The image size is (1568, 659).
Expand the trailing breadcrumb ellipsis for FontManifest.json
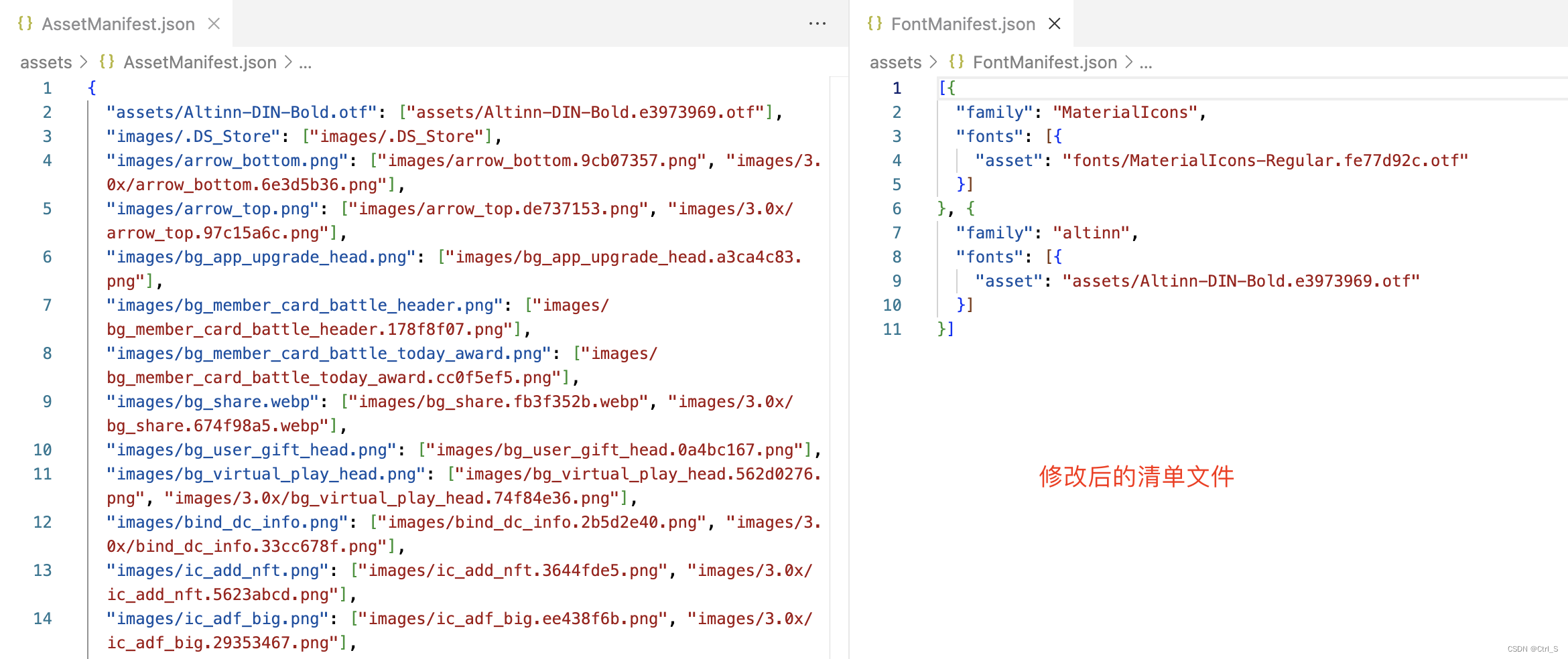[1145, 62]
